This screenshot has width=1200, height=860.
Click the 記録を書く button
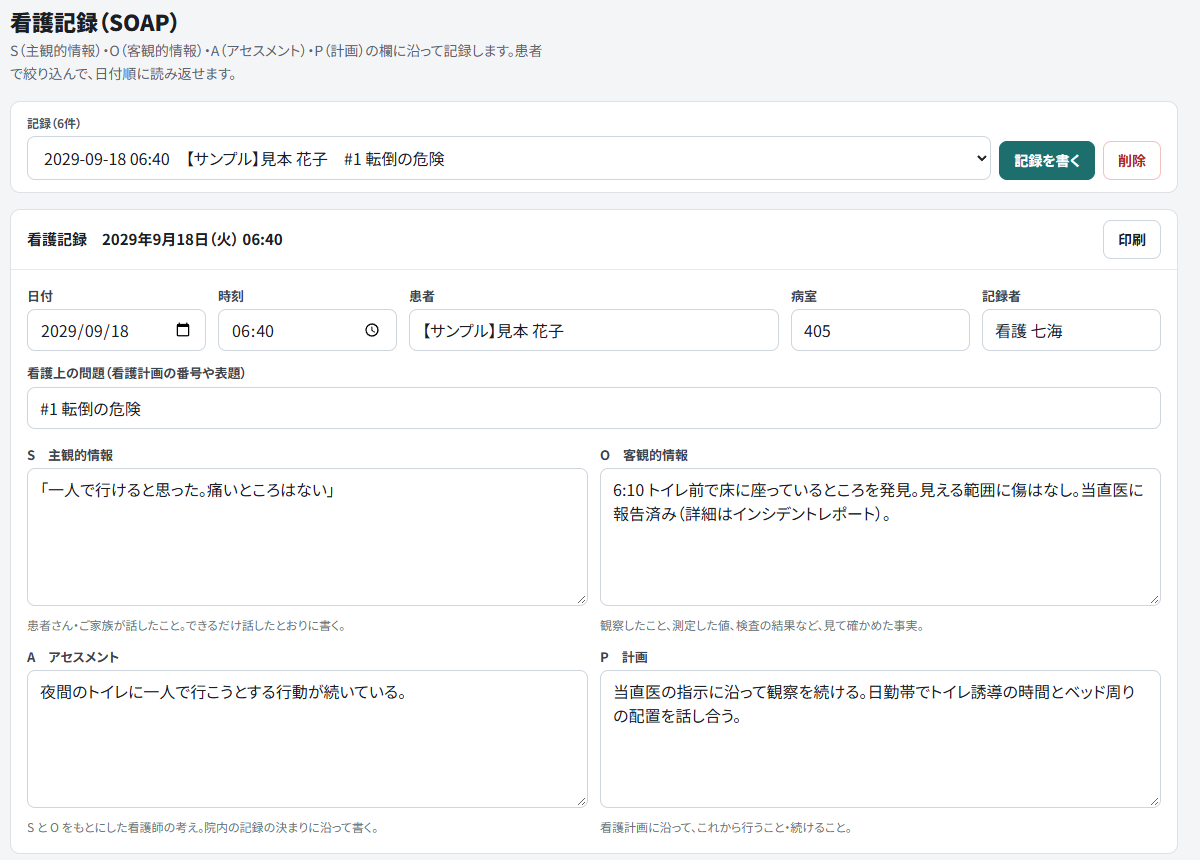tap(1047, 160)
